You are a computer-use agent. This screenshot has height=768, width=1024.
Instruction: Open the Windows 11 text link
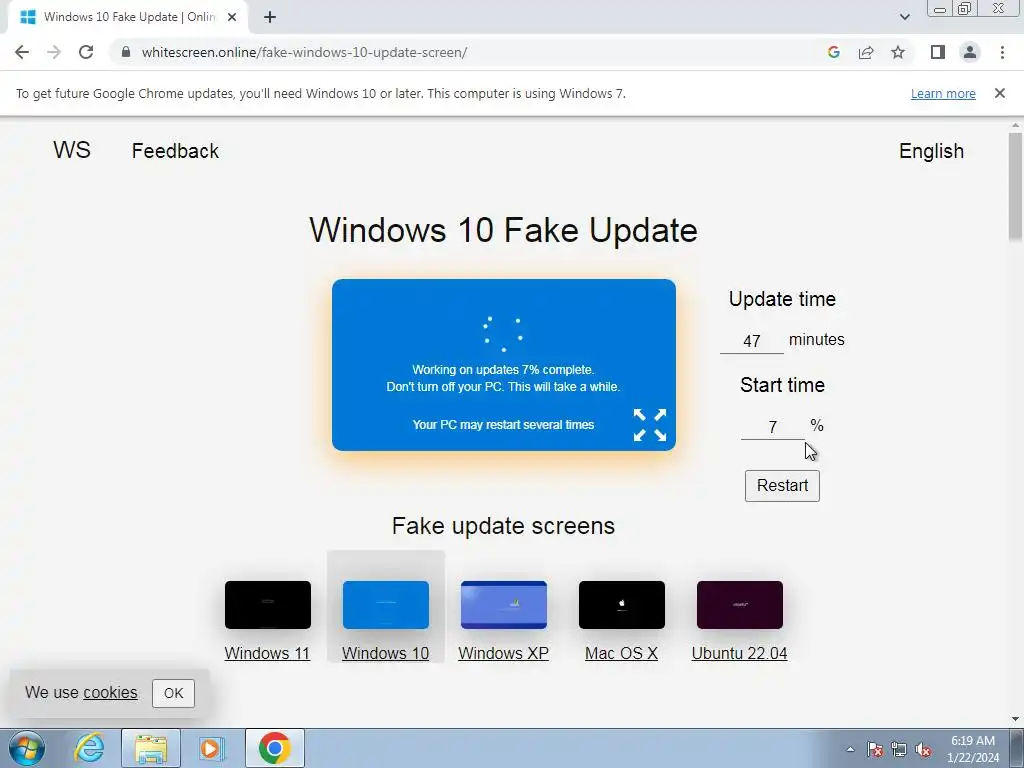(x=267, y=653)
